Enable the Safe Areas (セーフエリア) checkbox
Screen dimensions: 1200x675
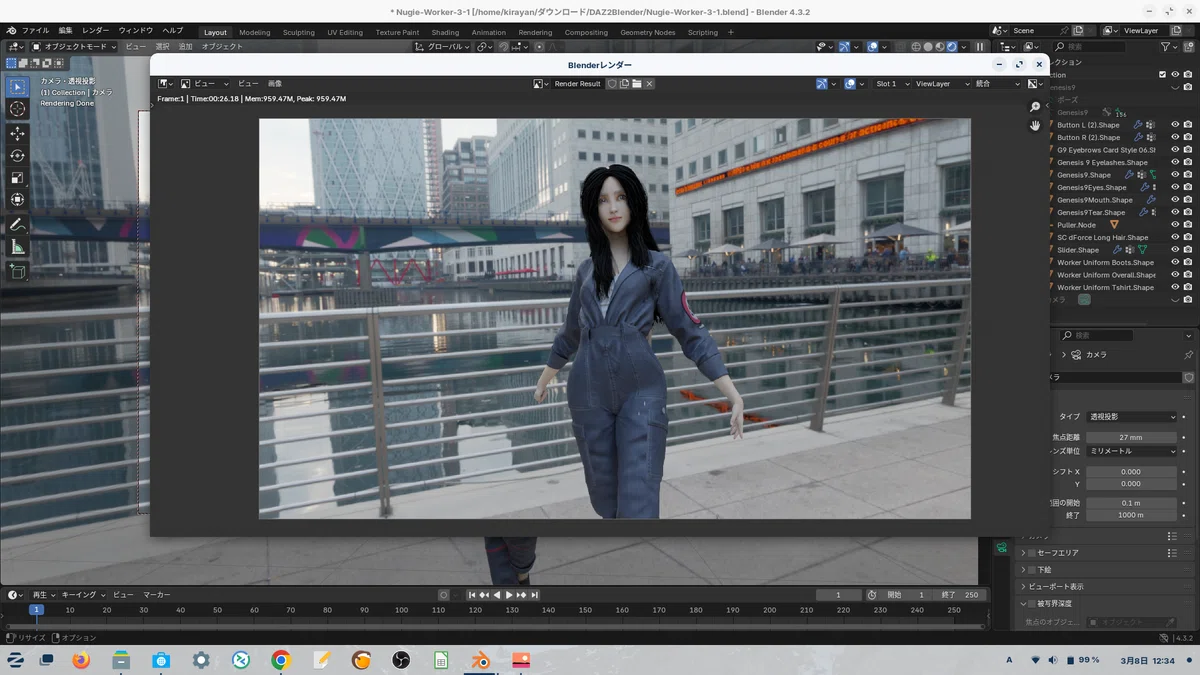tap(1032, 553)
